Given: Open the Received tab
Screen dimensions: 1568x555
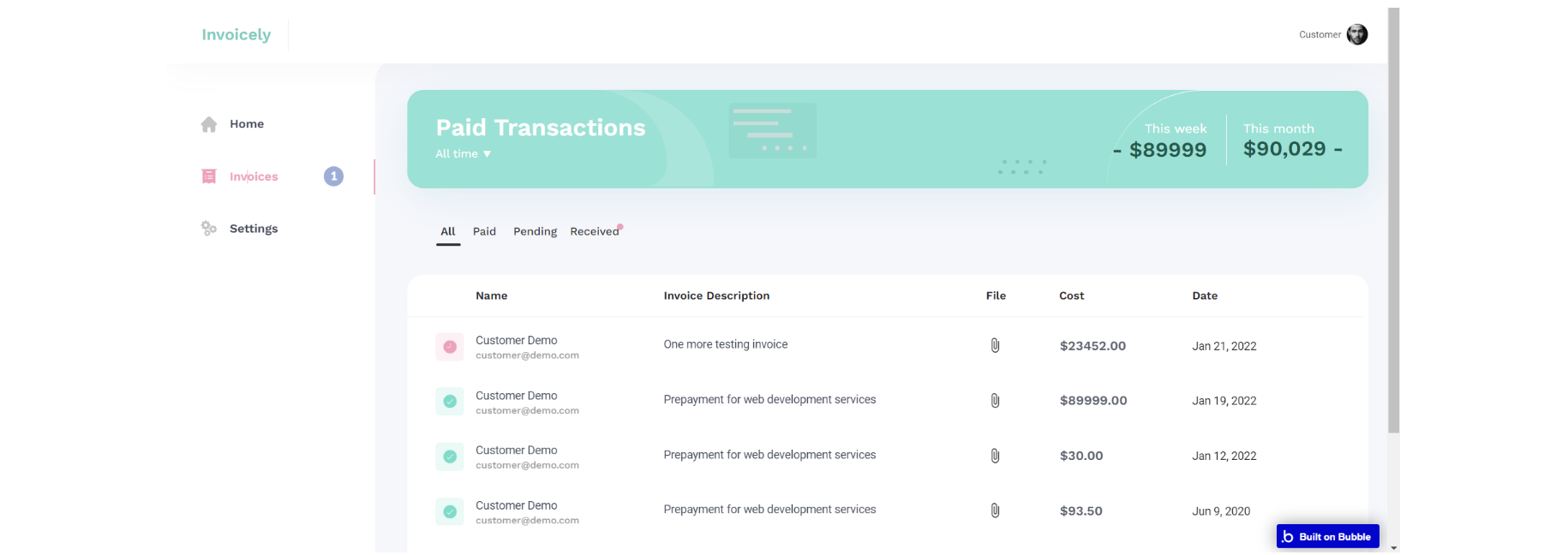Looking at the screenshot, I should 594,231.
